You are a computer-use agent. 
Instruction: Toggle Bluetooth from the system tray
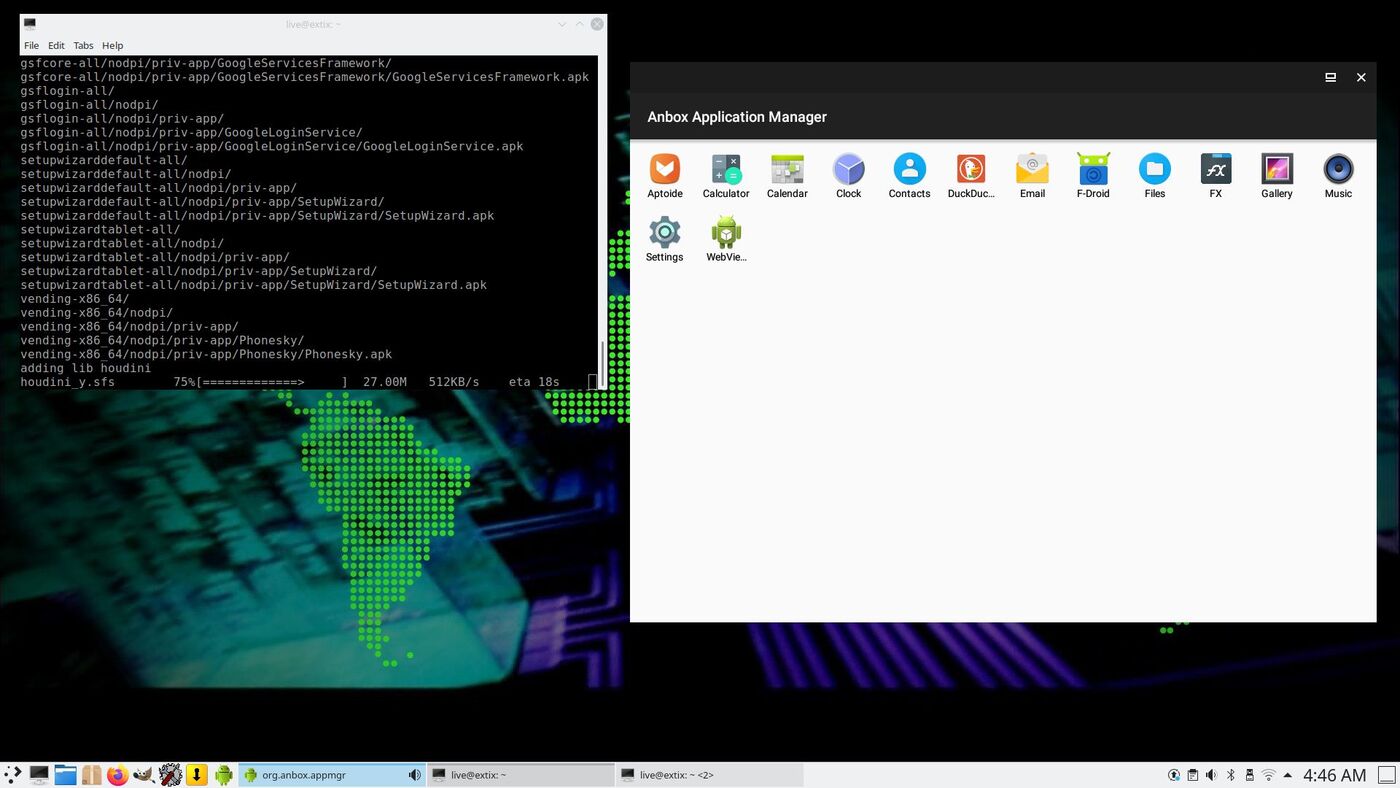coord(1231,775)
